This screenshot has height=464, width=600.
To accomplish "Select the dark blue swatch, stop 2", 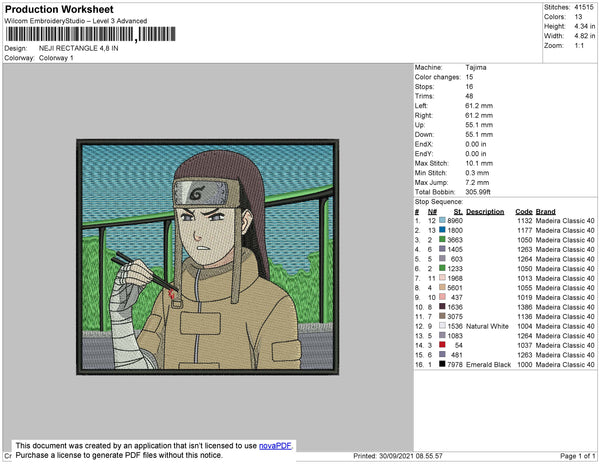I will point(442,230).
